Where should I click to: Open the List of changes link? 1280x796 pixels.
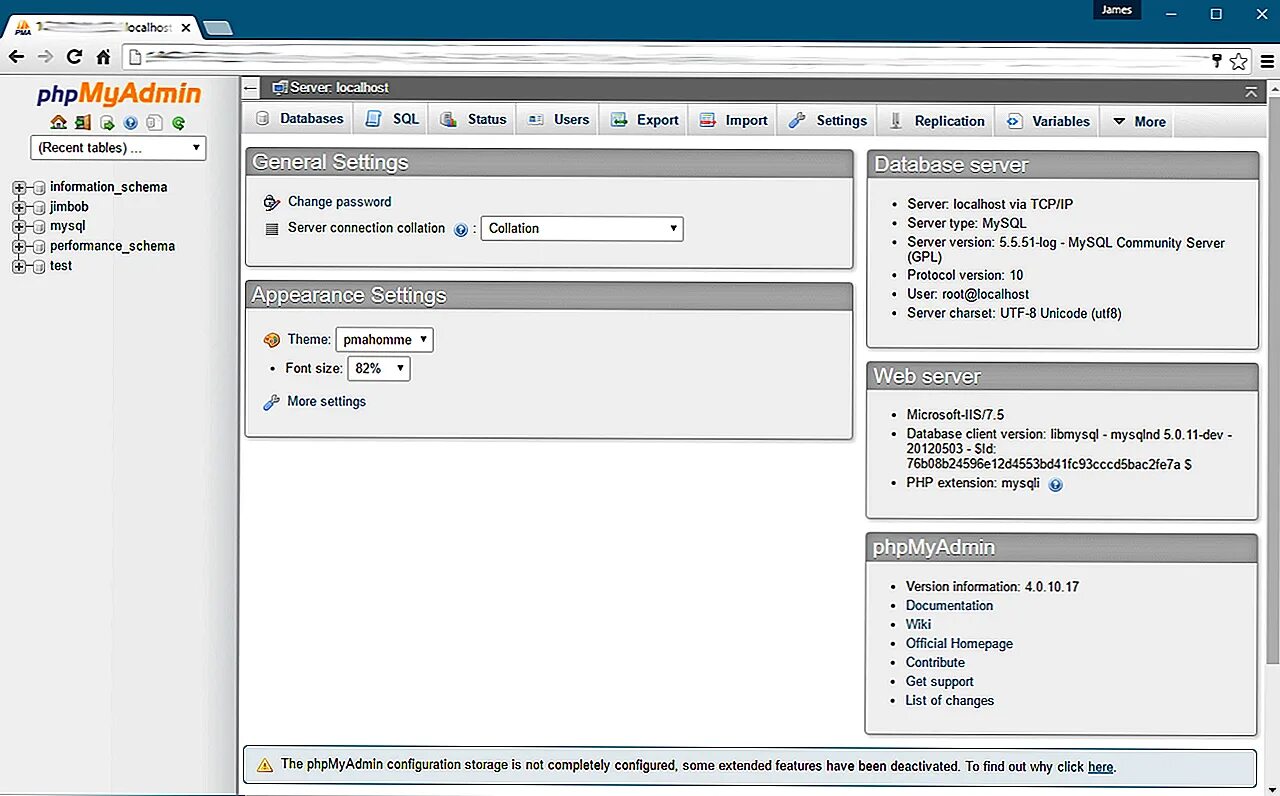[x=949, y=701]
